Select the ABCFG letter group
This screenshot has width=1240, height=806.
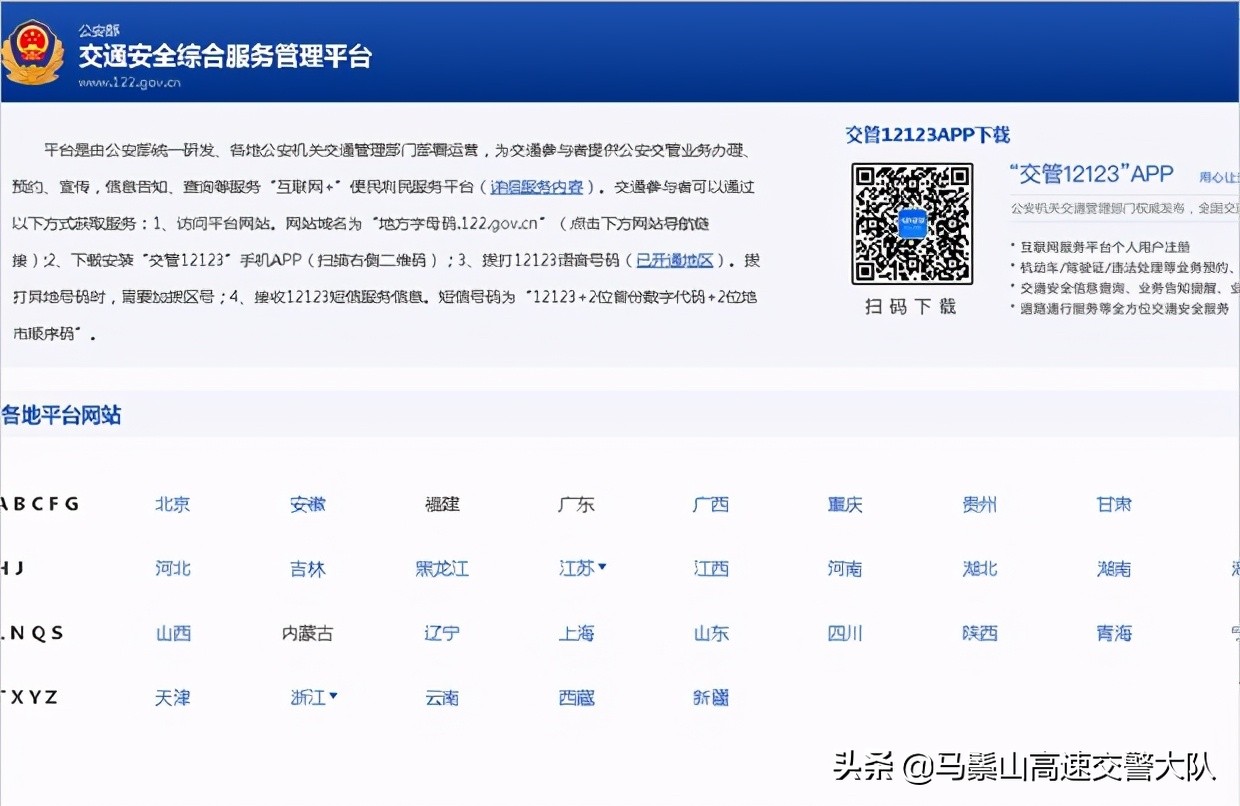point(40,504)
